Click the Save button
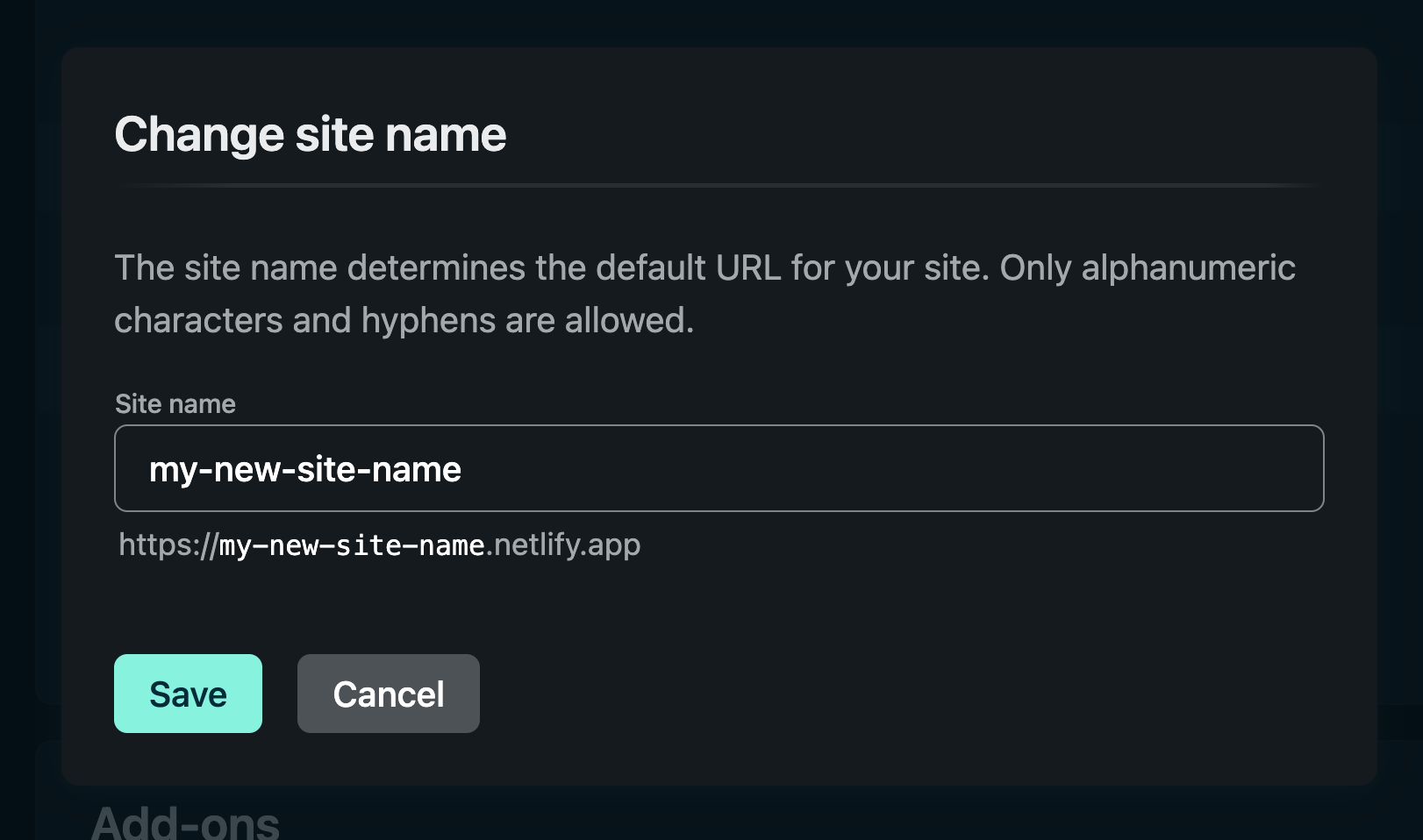 tap(188, 694)
